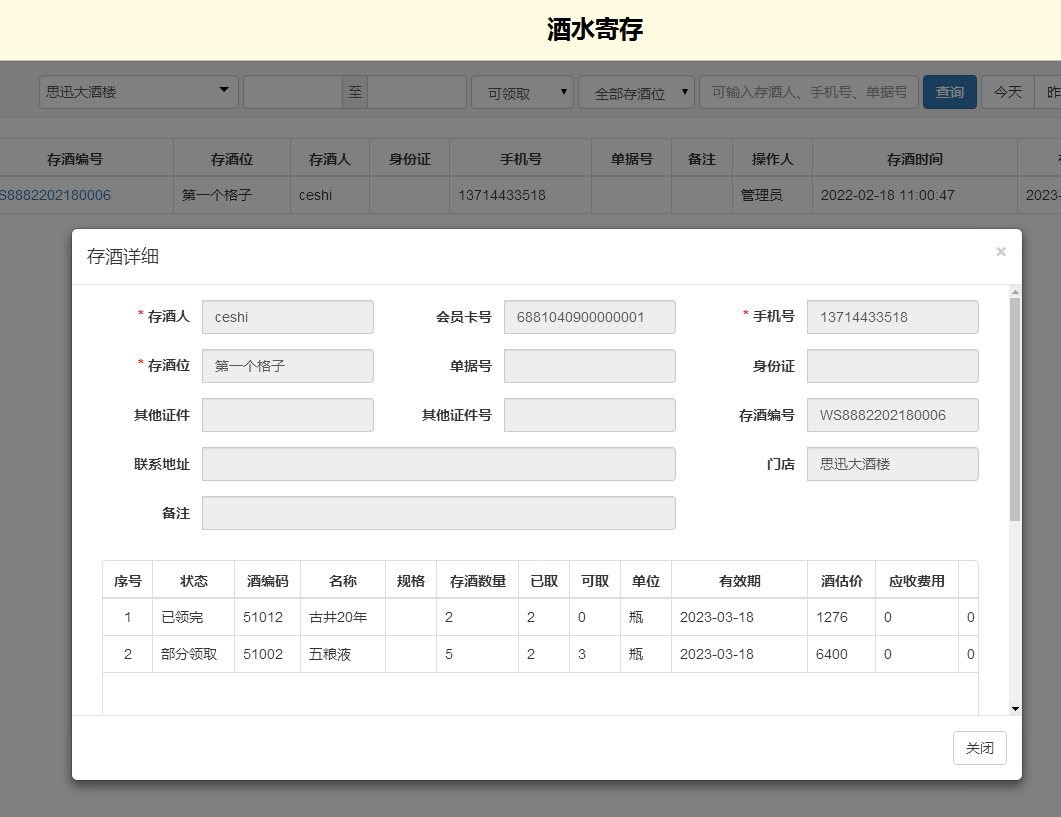Click the 关闭 button
Screen dimensions: 1061x817
pyautogui.click(x=979, y=748)
